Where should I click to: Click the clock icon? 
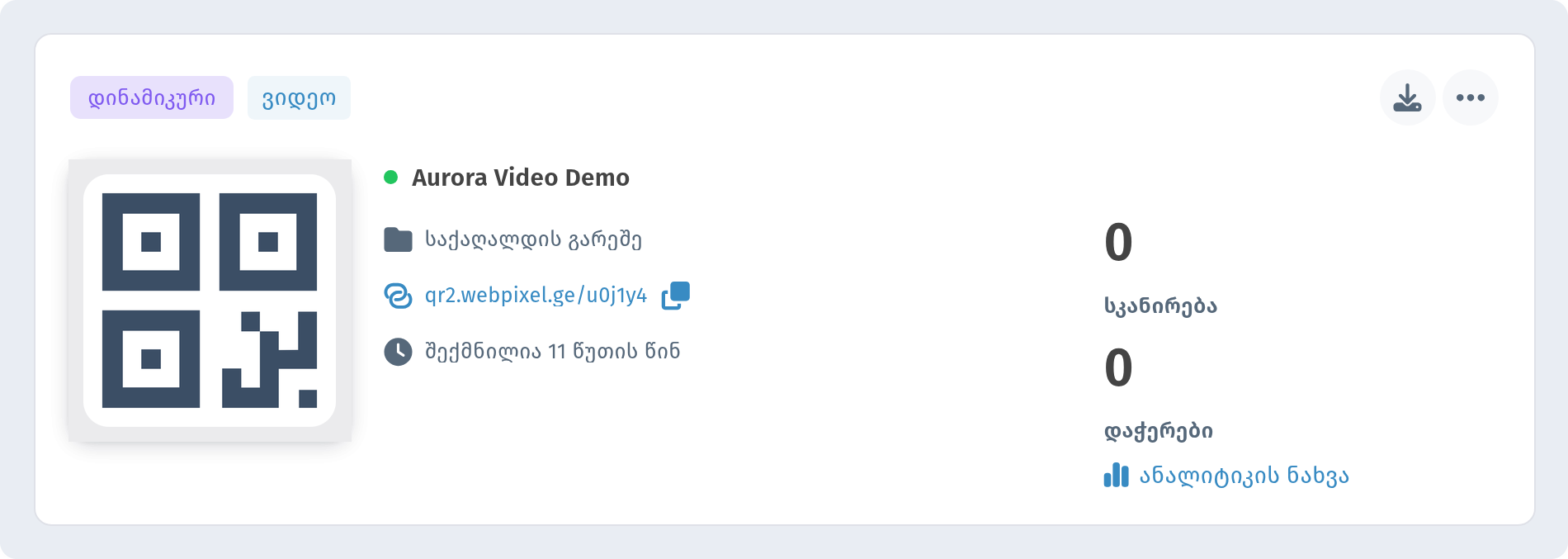[398, 351]
